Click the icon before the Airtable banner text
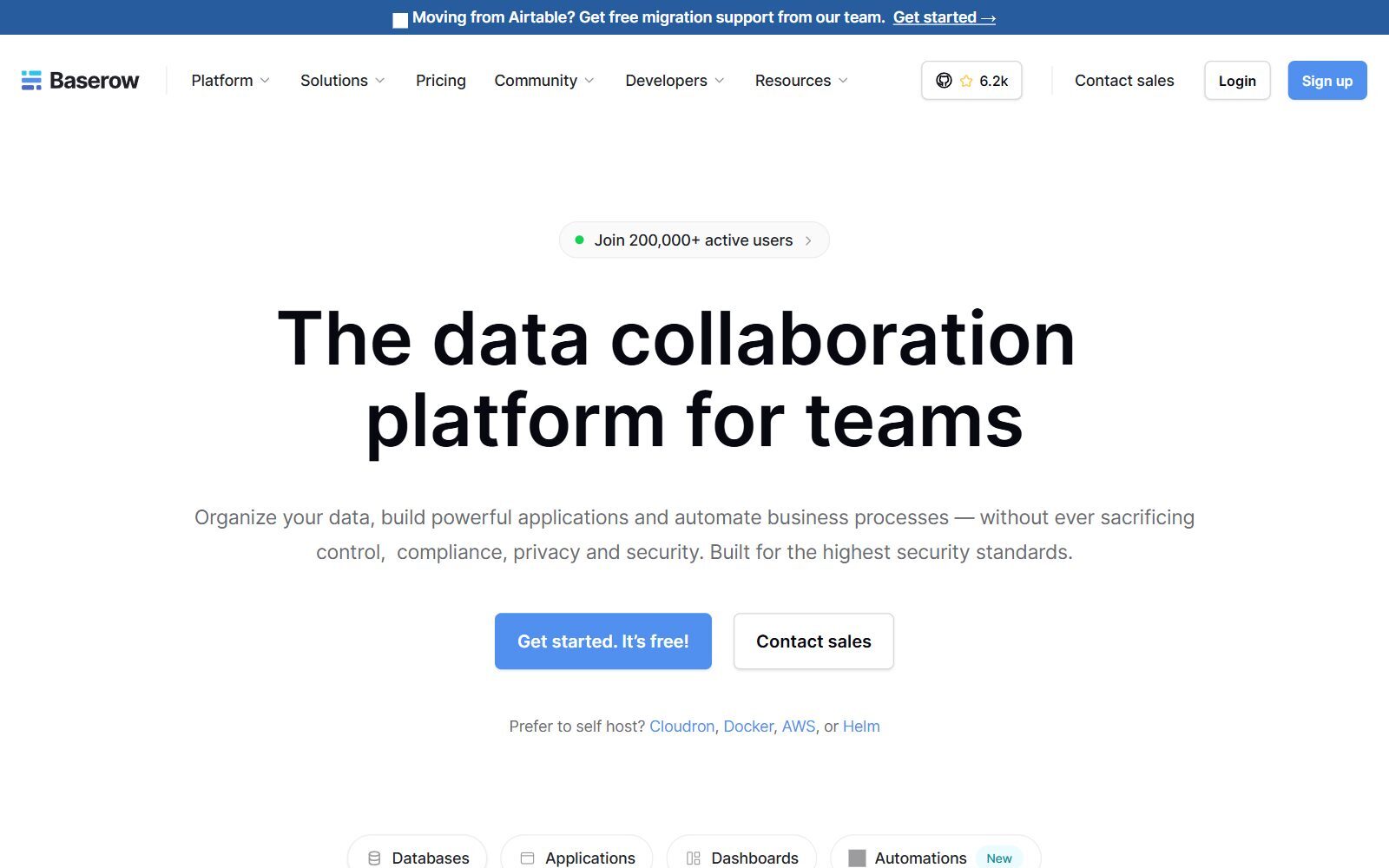 coord(400,20)
